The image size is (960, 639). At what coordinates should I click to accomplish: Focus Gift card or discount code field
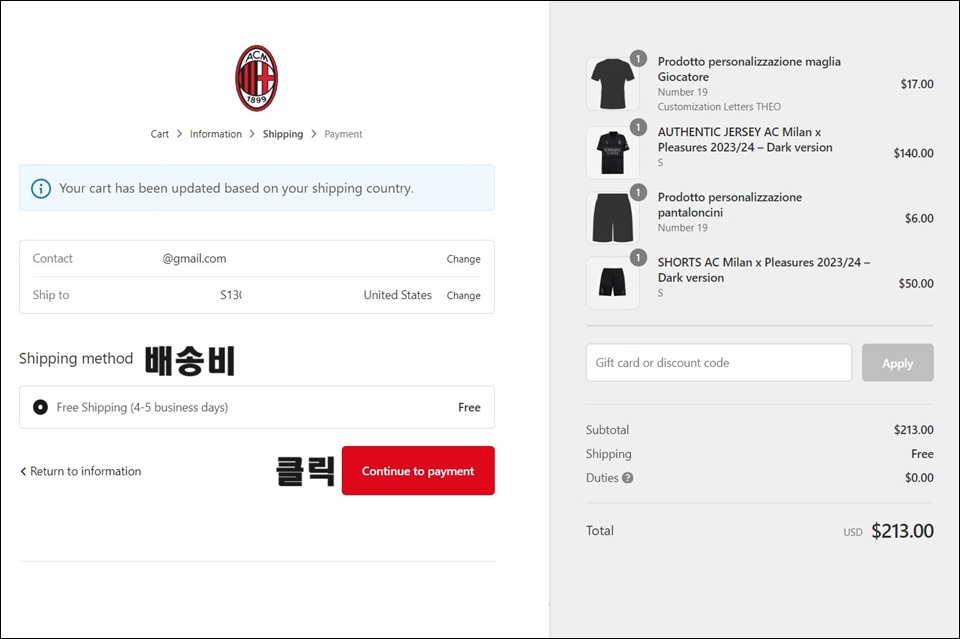[x=719, y=363]
